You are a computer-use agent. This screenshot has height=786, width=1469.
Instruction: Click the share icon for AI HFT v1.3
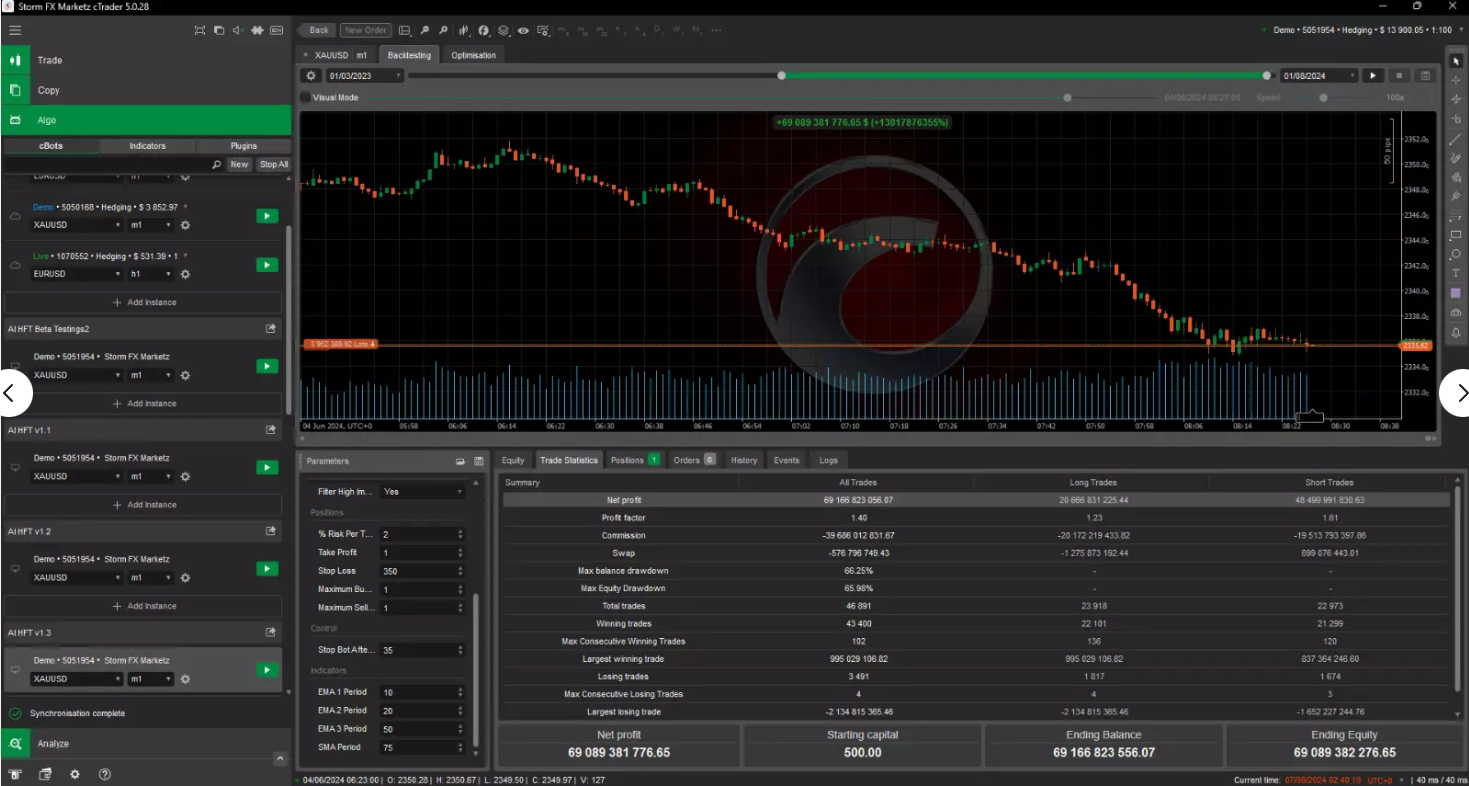[270, 632]
